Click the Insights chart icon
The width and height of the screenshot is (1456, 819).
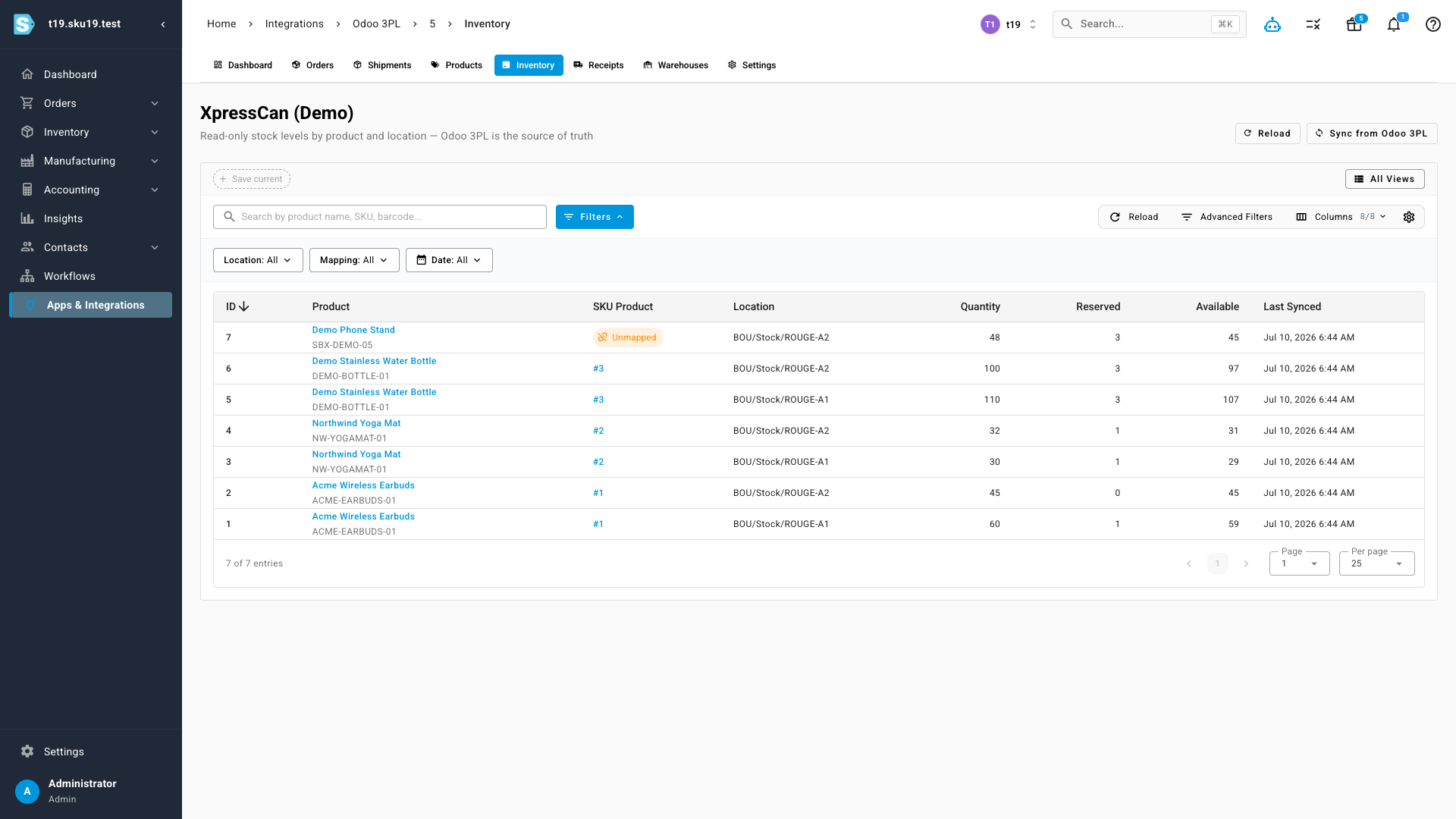click(x=27, y=218)
